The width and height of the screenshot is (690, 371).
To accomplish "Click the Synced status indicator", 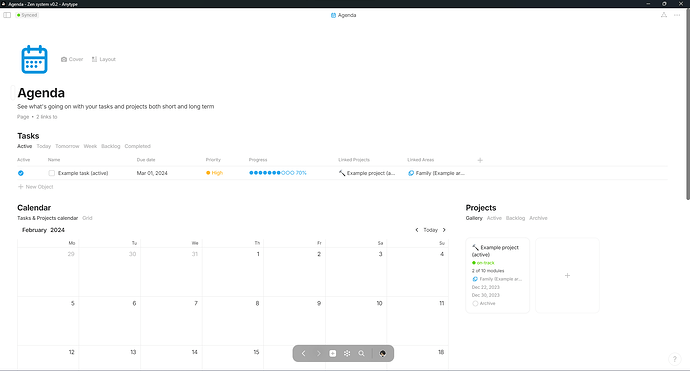I will [x=27, y=15].
